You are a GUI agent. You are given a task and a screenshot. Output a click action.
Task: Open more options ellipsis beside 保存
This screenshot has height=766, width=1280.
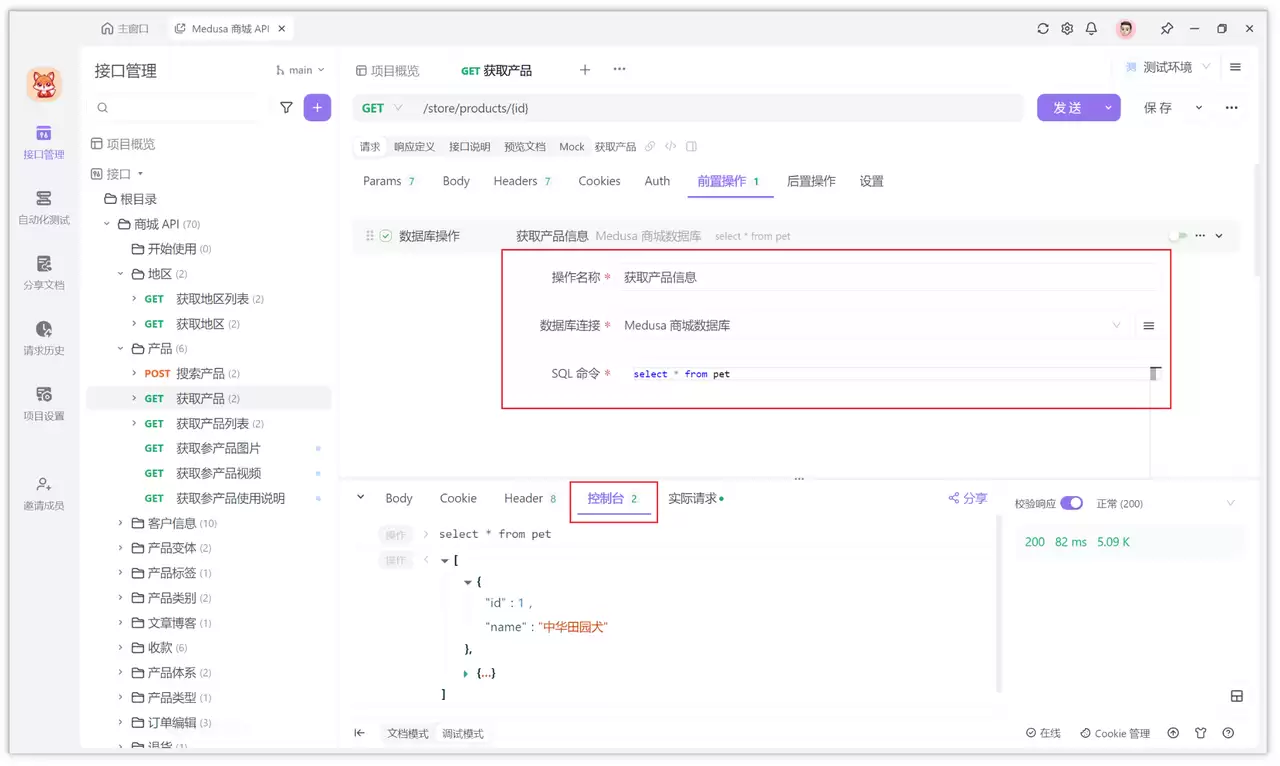(x=1231, y=107)
